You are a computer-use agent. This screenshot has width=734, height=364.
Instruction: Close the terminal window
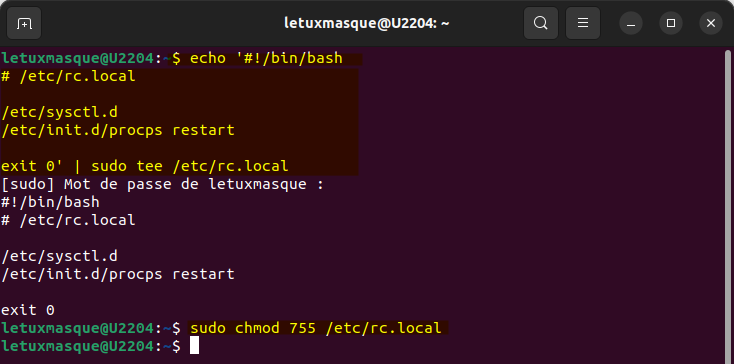click(711, 23)
